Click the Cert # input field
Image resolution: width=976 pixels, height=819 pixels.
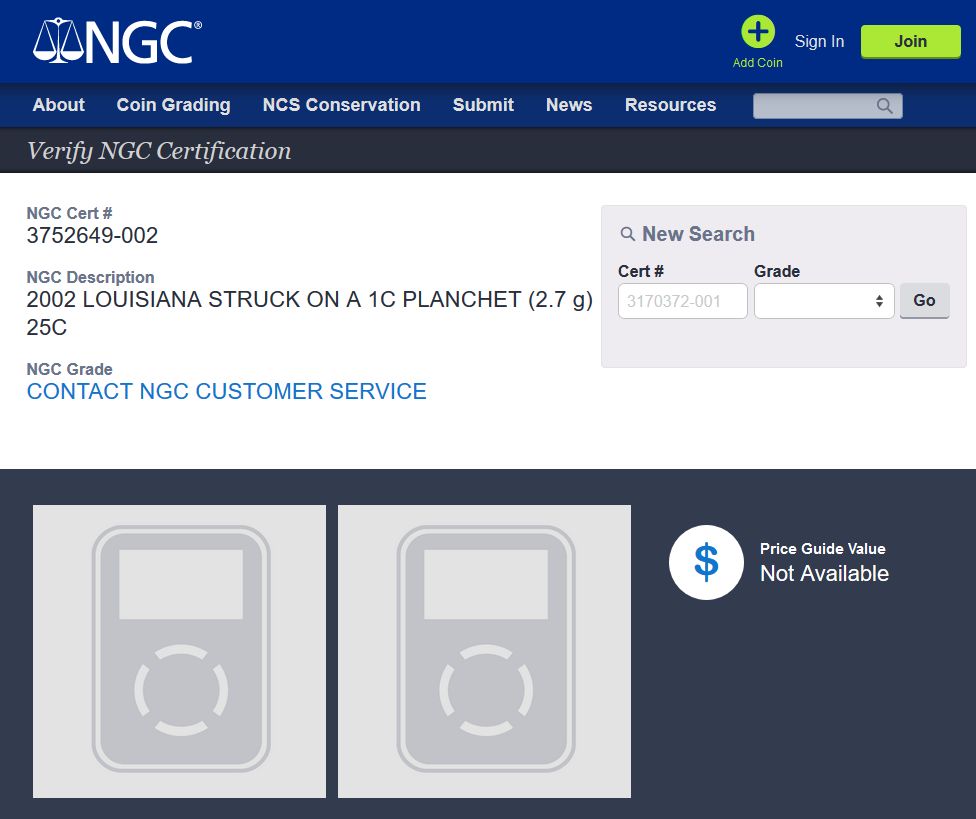click(x=683, y=301)
